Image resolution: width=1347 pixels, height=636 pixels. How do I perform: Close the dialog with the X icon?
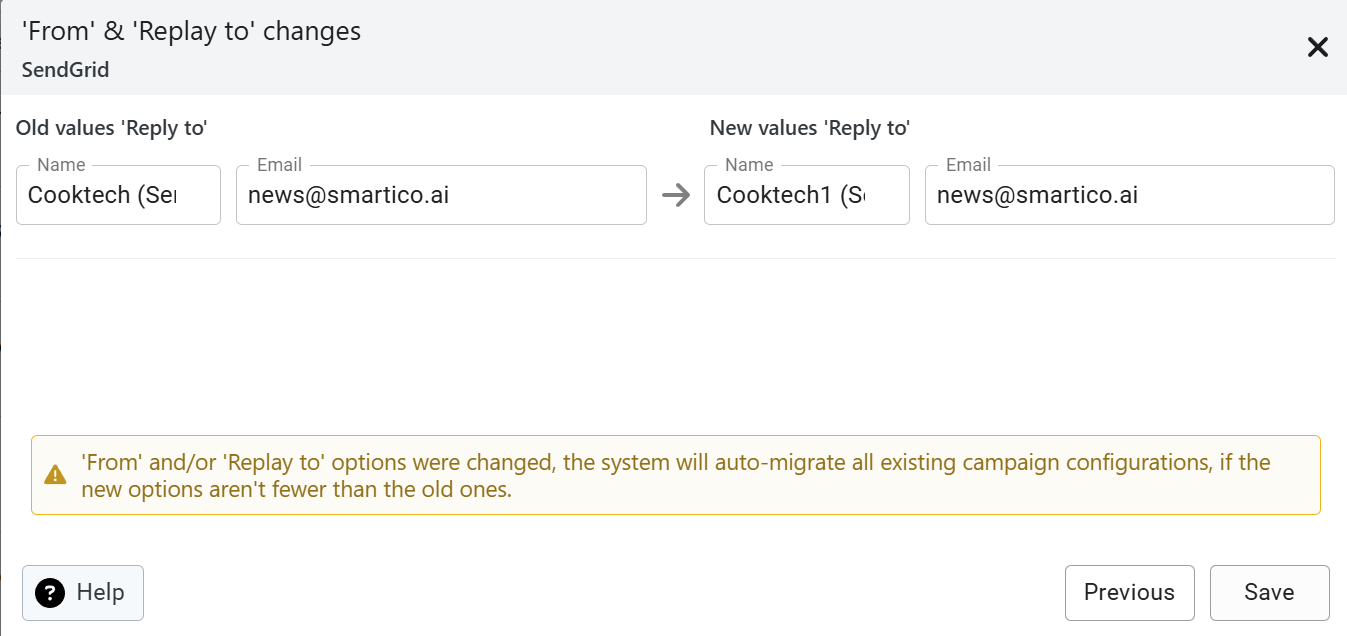1318,47
